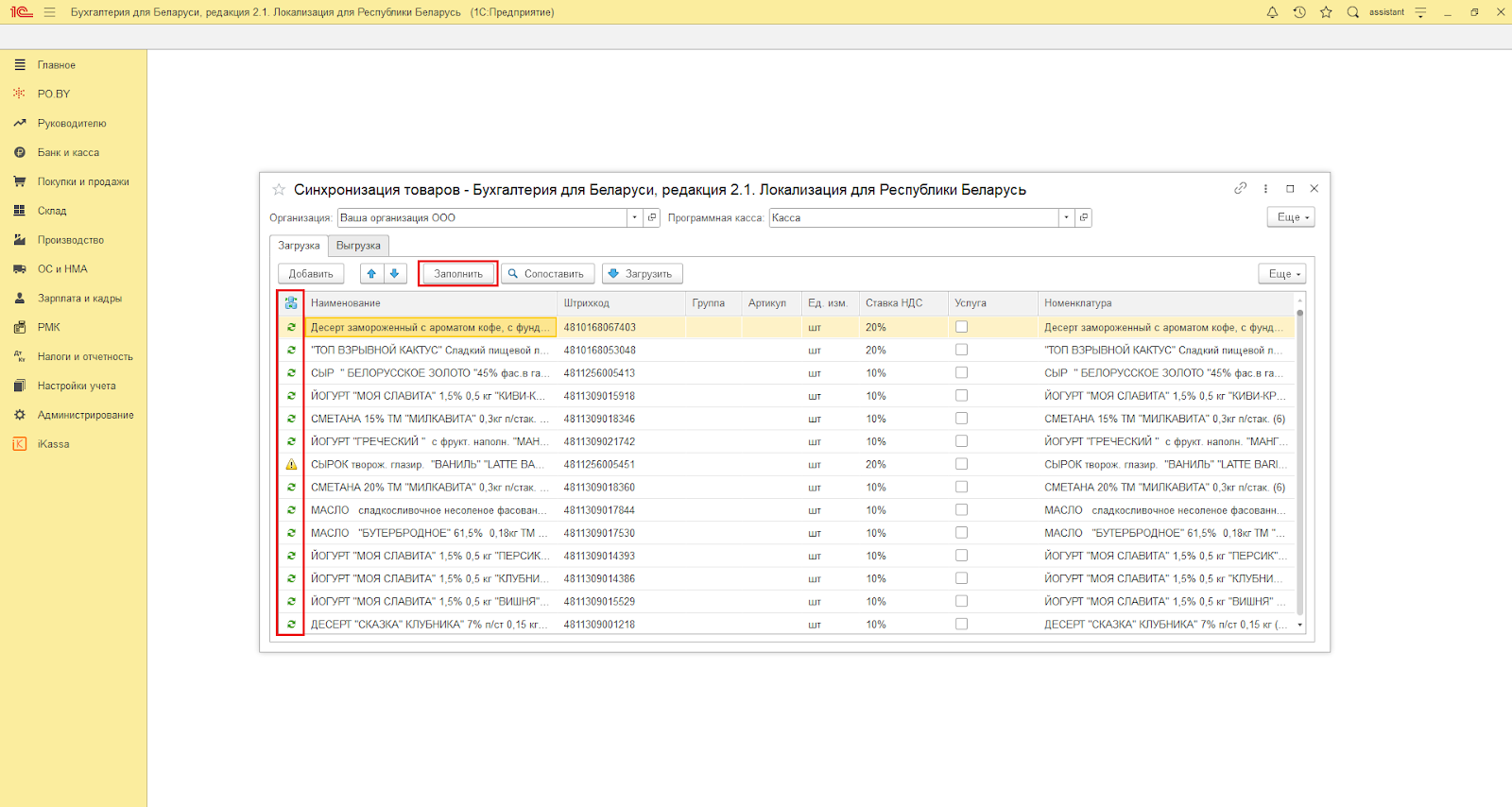This screenshot has width=1512, height=807.
Task: Click the Заполнить button
Action: (x=458, y=274)
